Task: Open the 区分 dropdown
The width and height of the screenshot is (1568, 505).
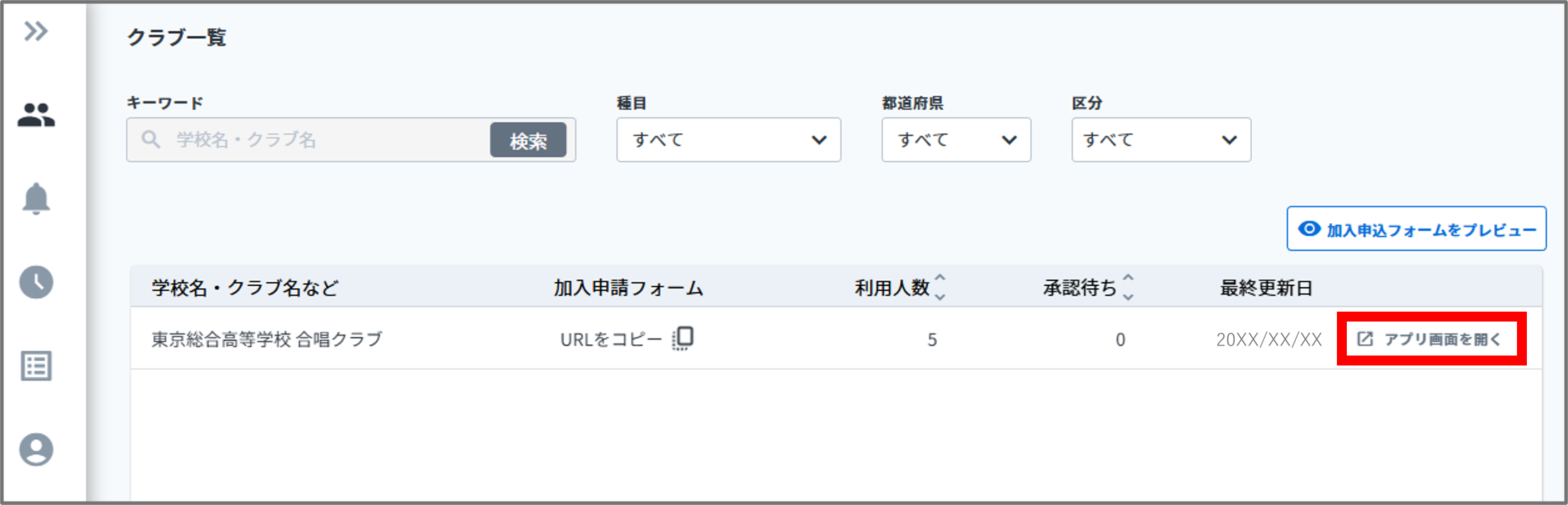Action: click(x=1161, y=140)
